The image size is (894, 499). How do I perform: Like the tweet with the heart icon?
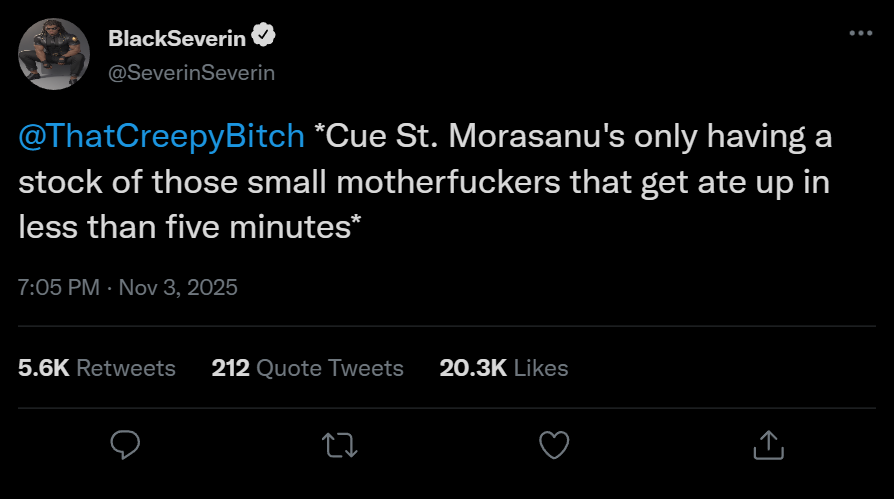(553, 444)
